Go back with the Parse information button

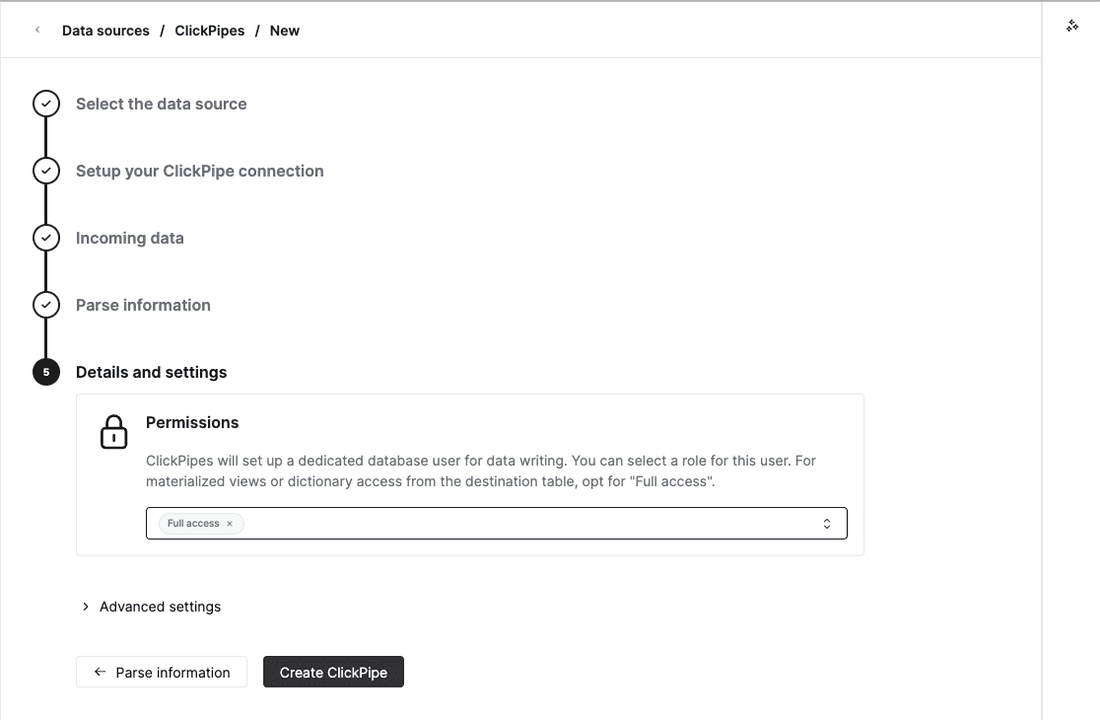(x=161, y=672)
